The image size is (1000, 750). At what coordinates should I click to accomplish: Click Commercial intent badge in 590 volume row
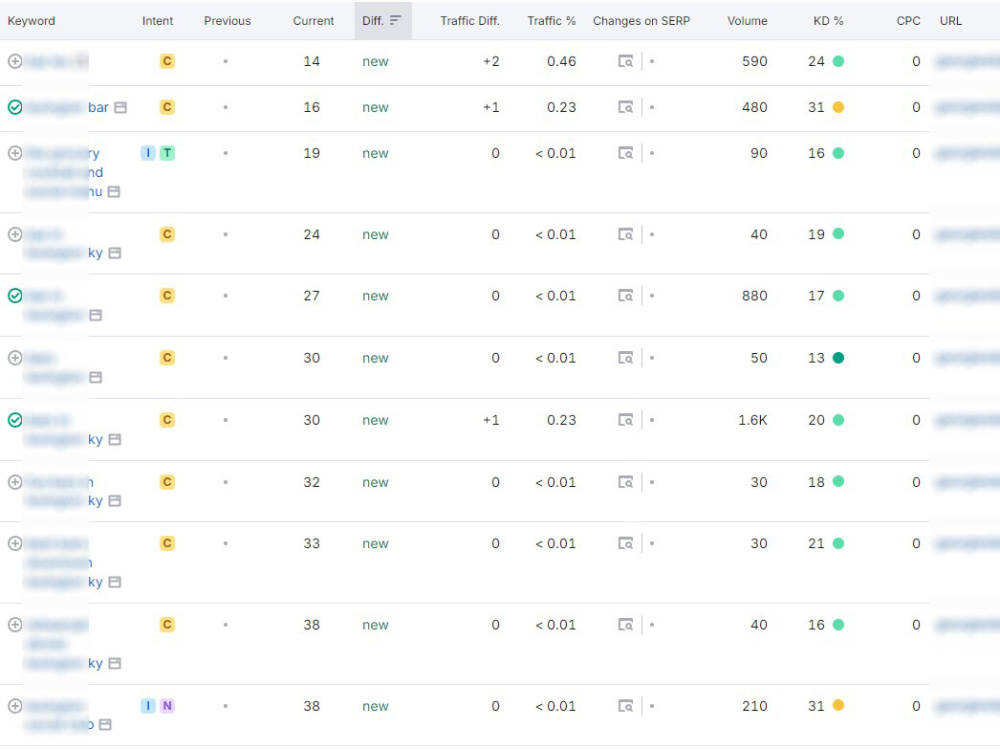[x=167, y=61]
